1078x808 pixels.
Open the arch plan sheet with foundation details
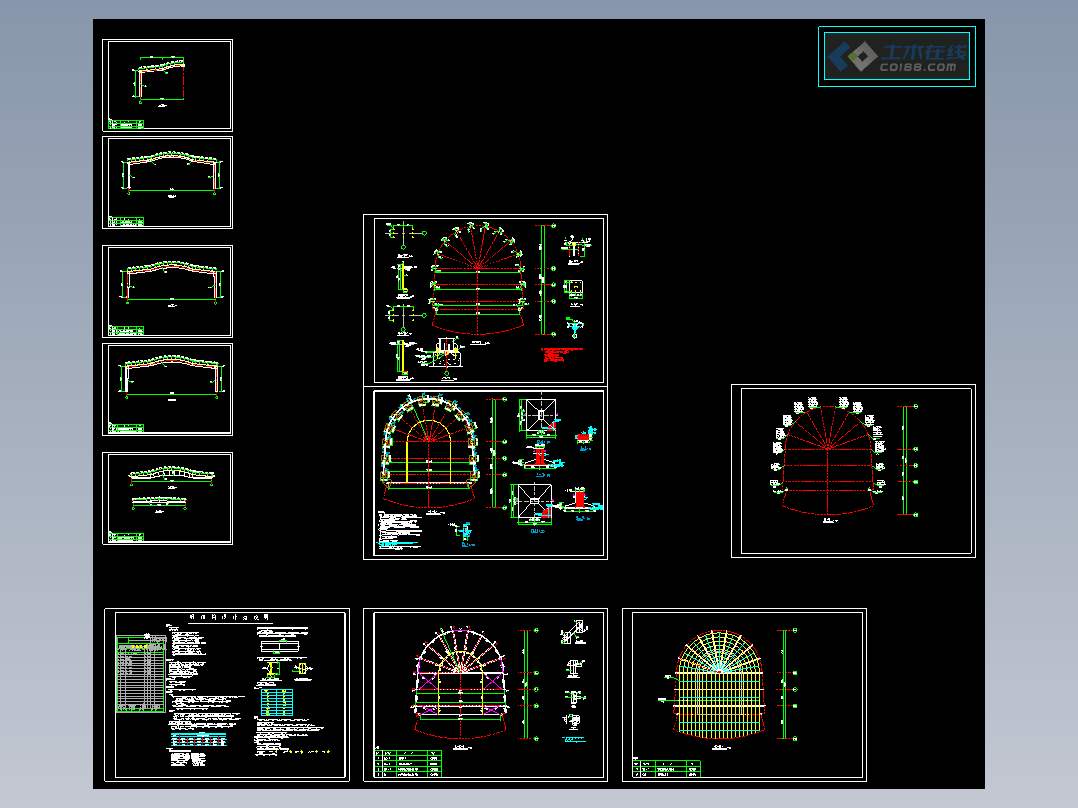coord(485,473)
